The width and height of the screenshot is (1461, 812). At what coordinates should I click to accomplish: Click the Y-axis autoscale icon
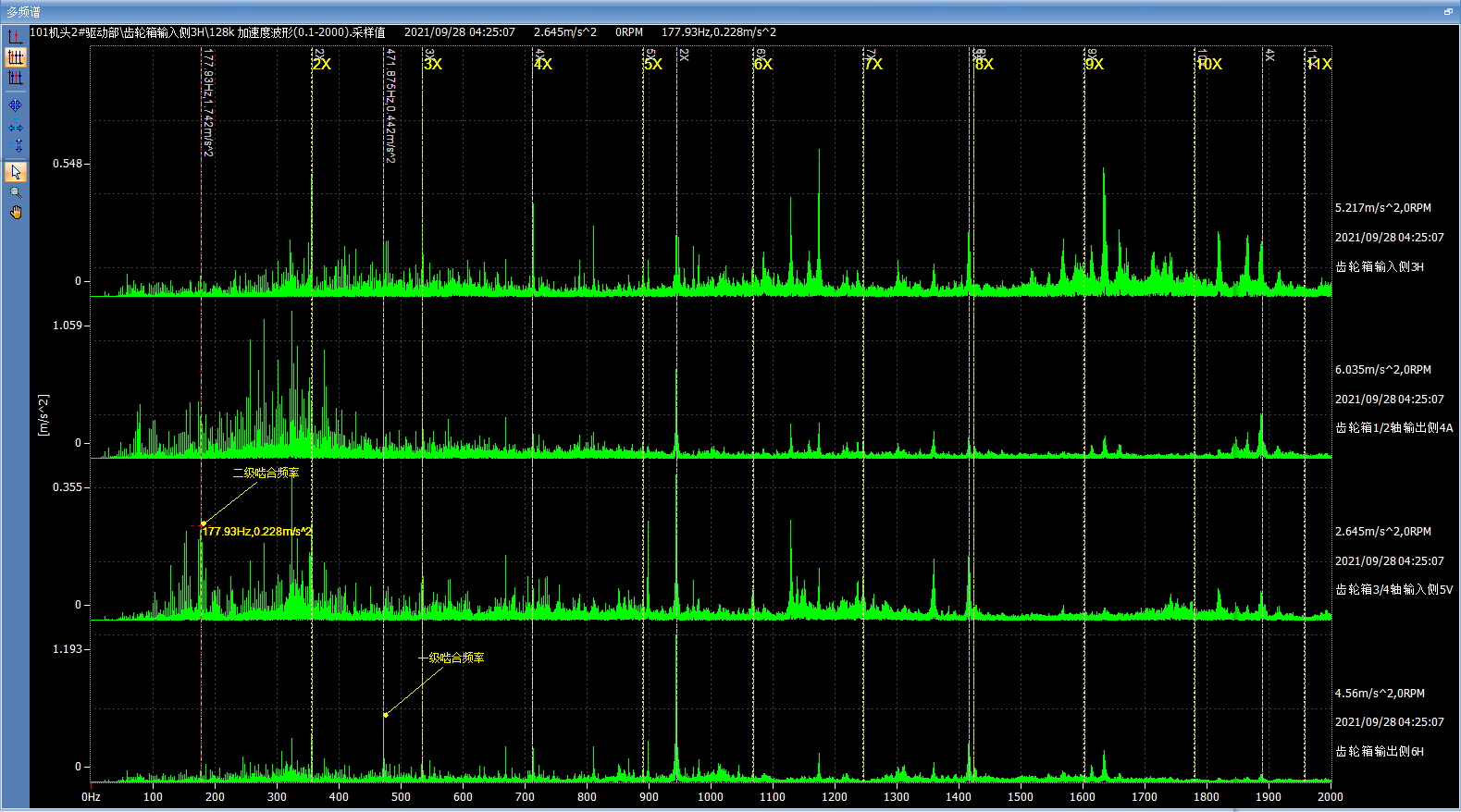tap(15, 146)
